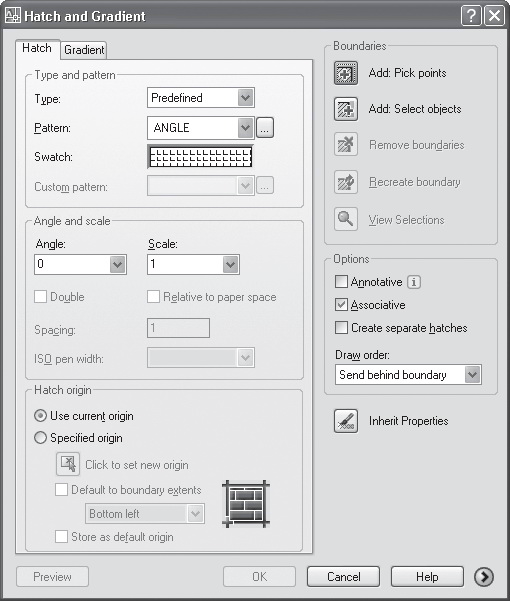The width and height of the screenshot is (510, 601).
Task: Select the Specified origin radio button
Action: pyautogui.click(x=40, y=438)
